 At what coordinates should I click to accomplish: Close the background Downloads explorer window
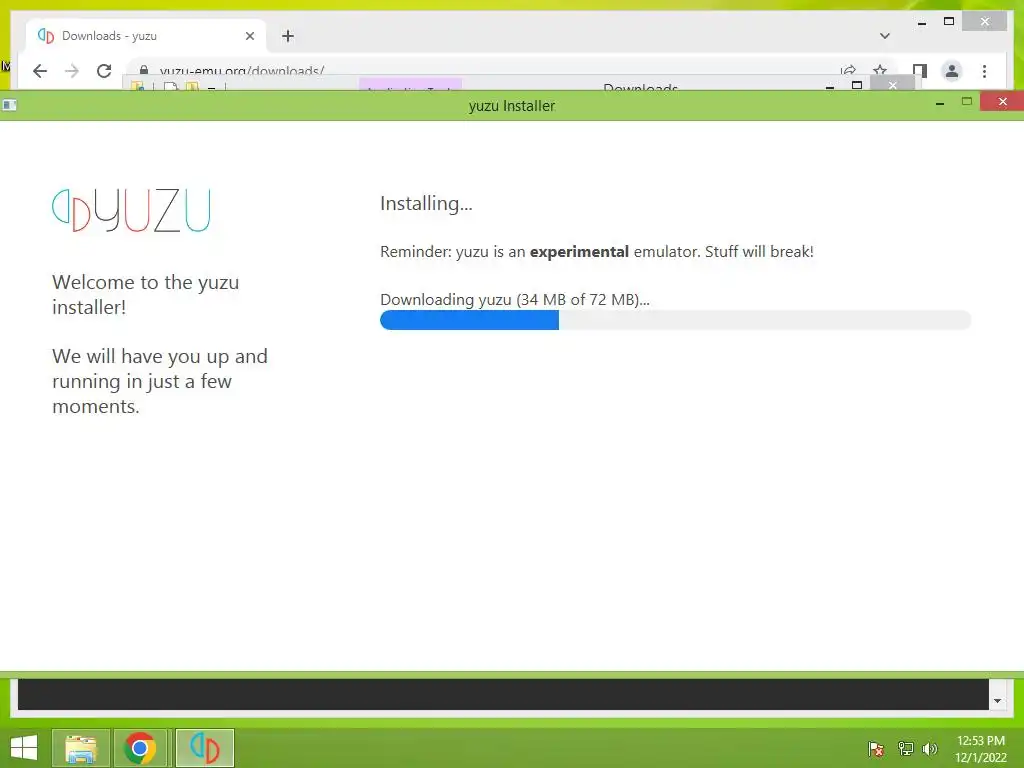[x=893, y=85]
